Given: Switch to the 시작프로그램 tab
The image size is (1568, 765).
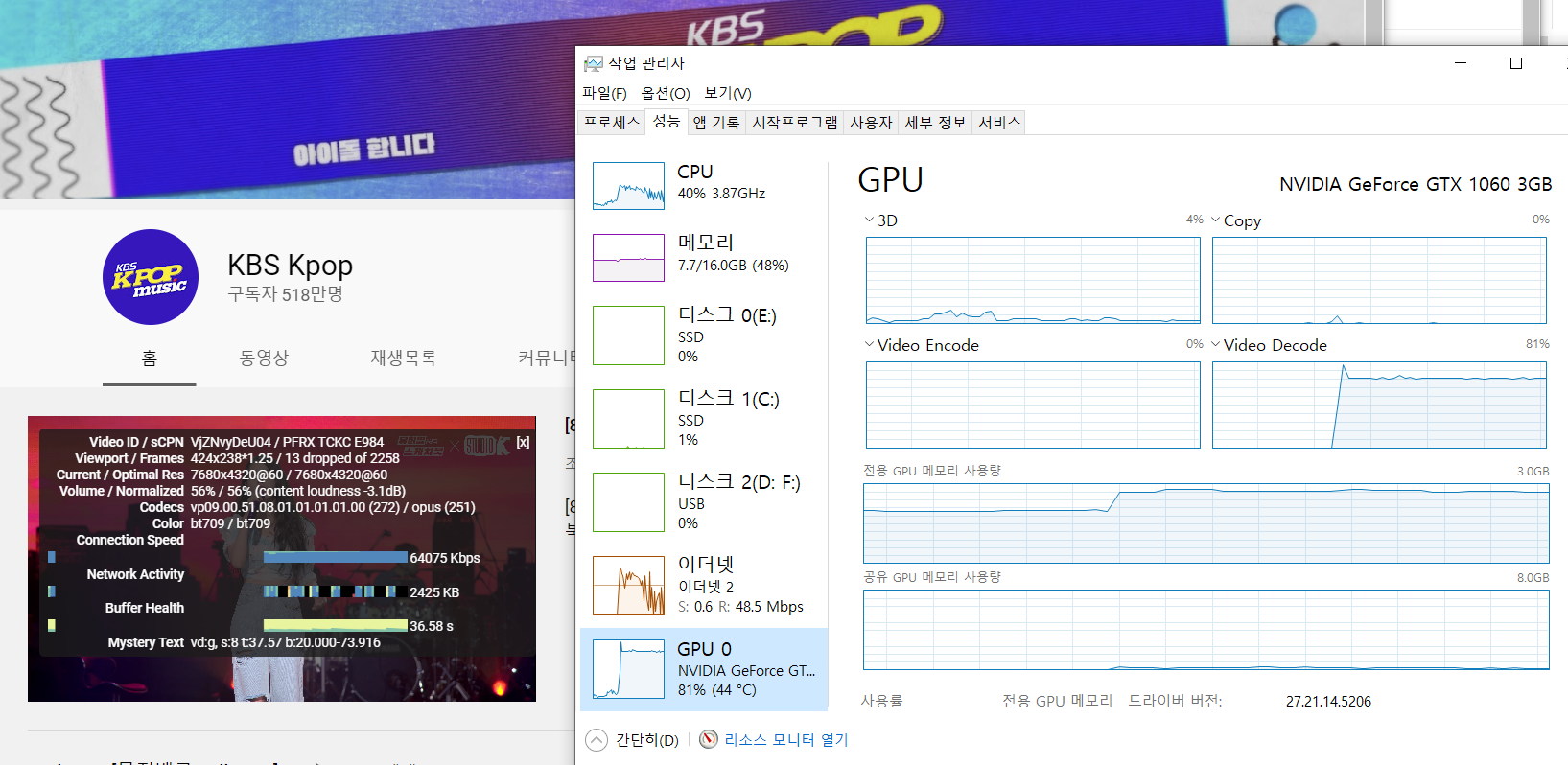Looking at the screenshot, I should tap(795, 123).
